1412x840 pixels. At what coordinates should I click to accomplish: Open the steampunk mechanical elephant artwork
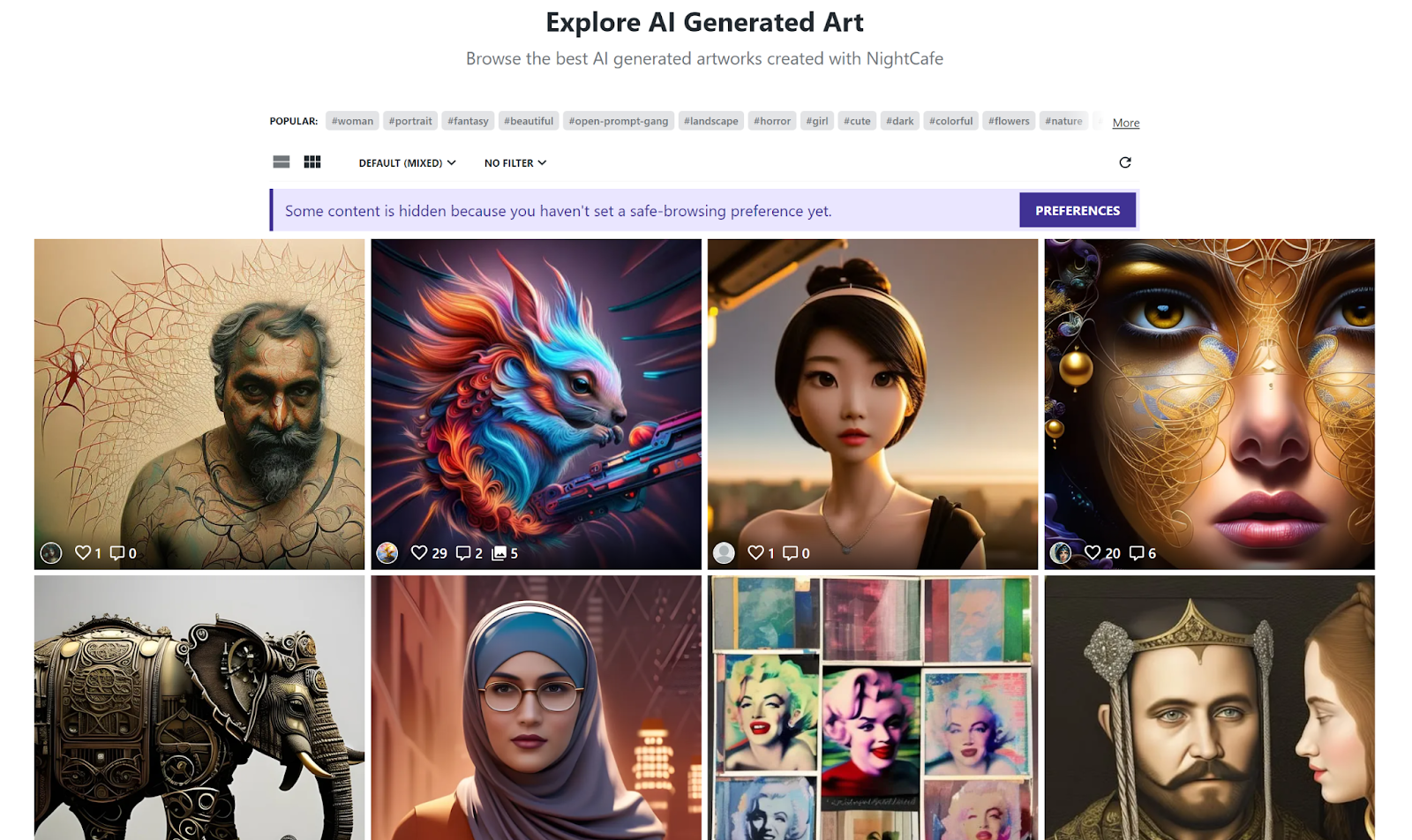199,708
